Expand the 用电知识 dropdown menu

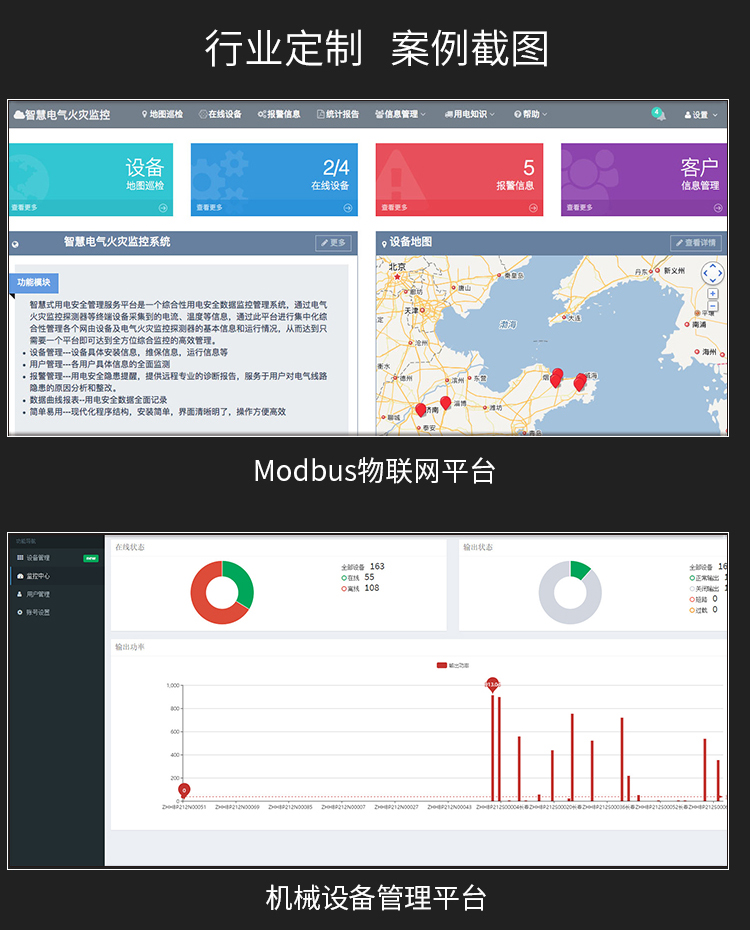click(x=469, y=115)
